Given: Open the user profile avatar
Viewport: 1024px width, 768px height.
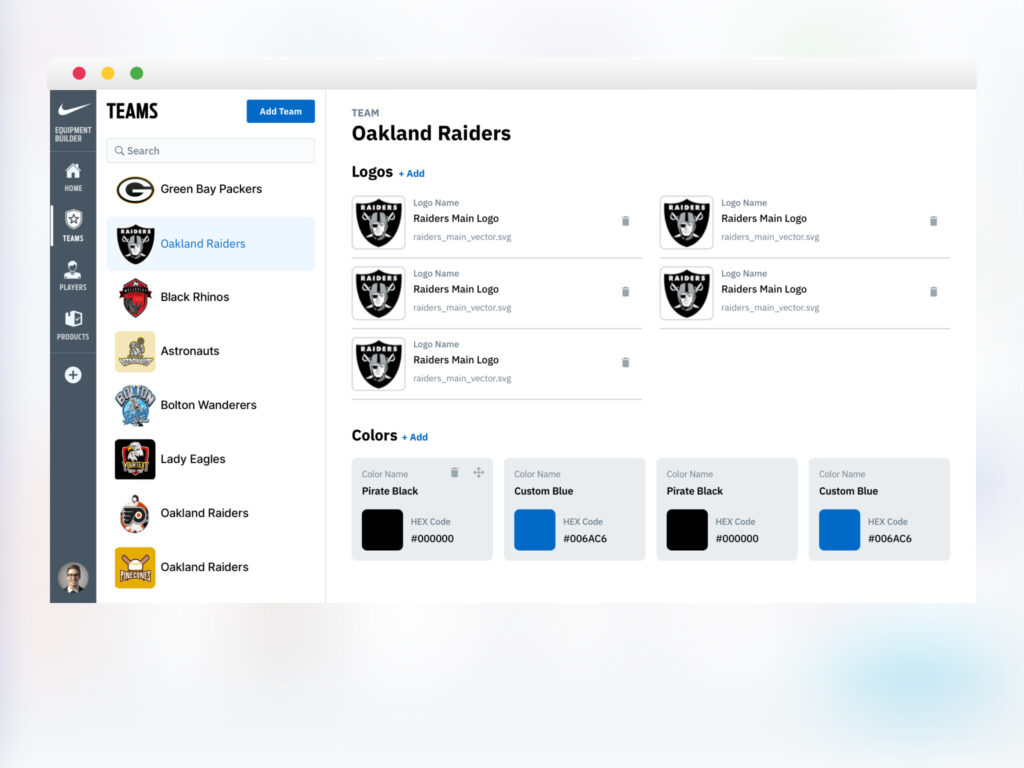Looking at the screenshot, I should pyautogui.click(x=73, y=577).
